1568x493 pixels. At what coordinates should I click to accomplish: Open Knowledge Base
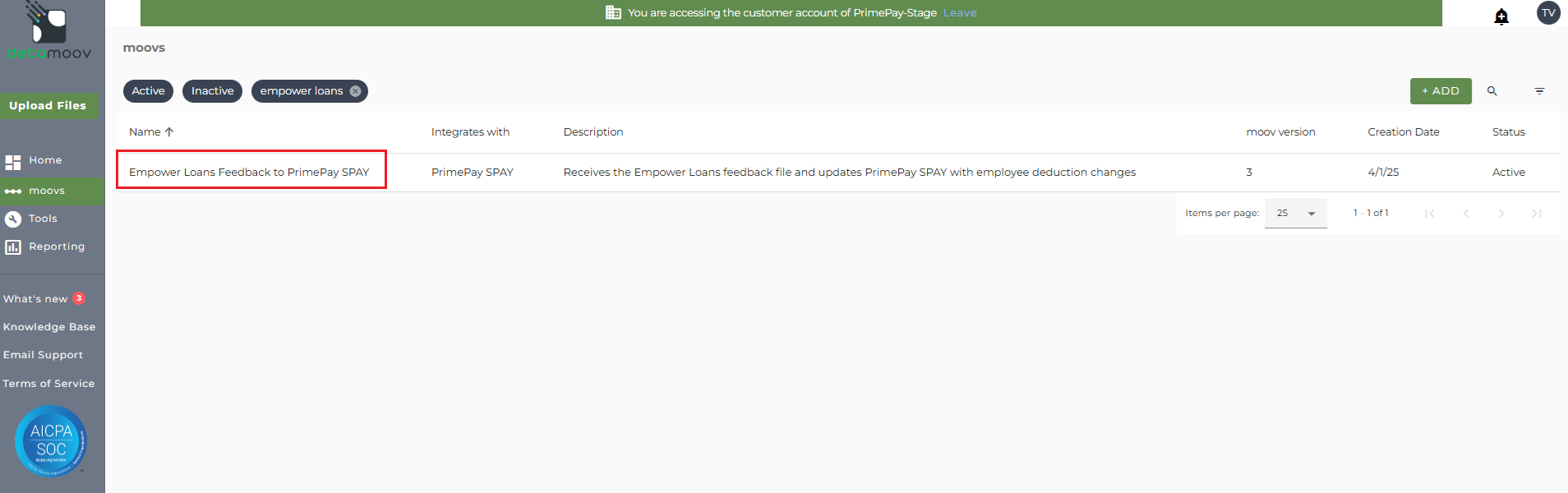pyautogui.click(x=49, y=327)
